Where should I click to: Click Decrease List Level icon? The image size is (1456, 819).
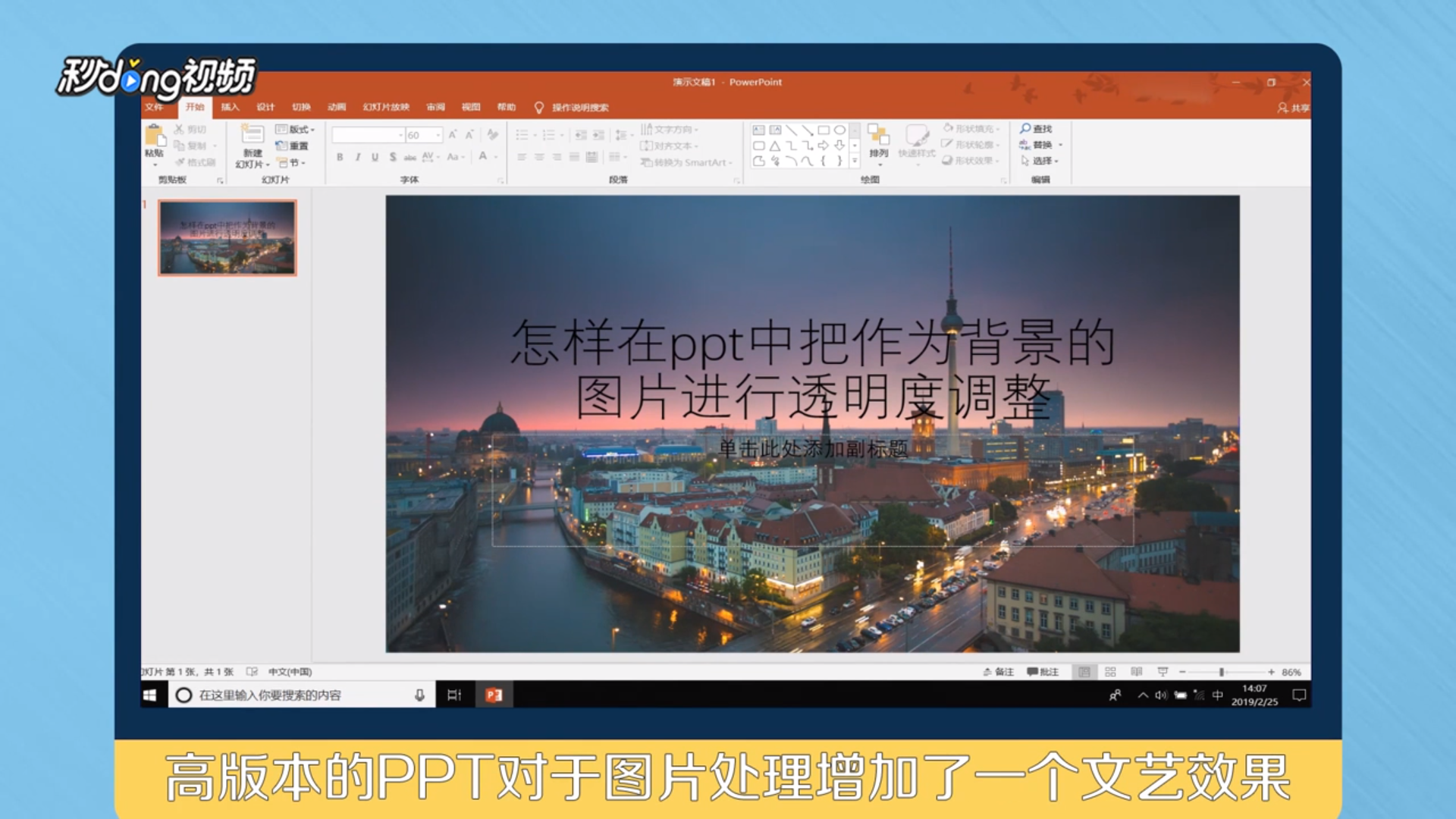(x=581, y=135)
